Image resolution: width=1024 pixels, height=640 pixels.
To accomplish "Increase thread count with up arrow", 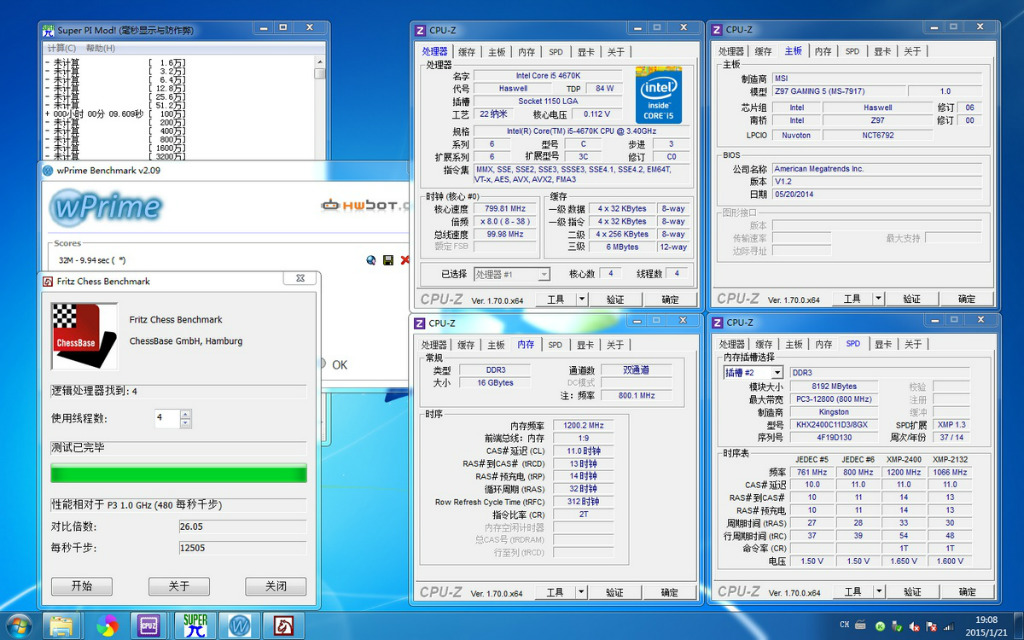I will coord(185,414).
